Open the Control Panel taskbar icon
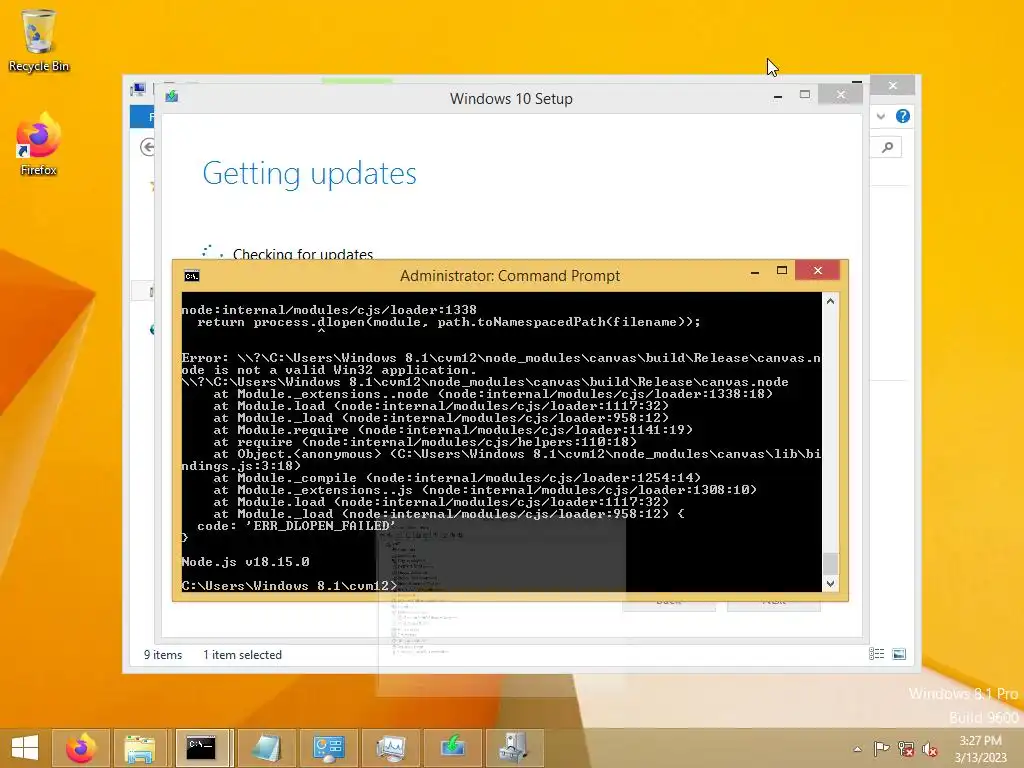 328,748
